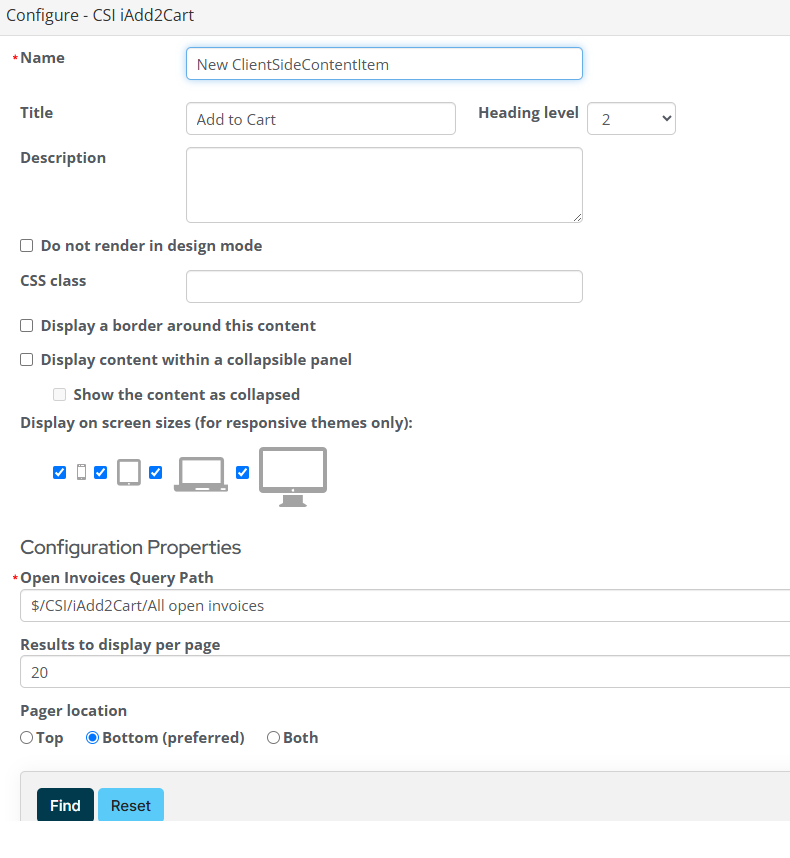
Task: Uncheck the smartphone display checkbox
Action: pos(60,472)
